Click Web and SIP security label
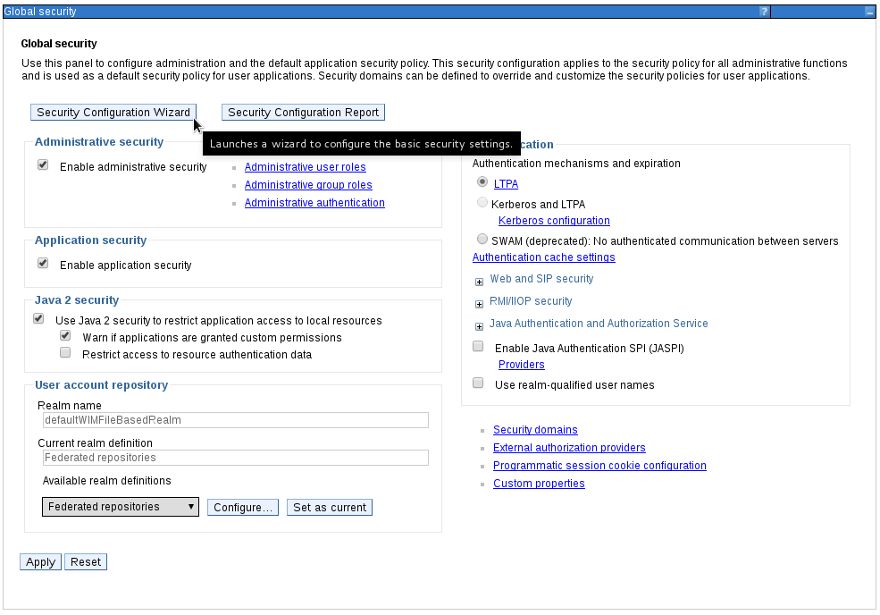 pyautogui.click(x=541, y=279)
